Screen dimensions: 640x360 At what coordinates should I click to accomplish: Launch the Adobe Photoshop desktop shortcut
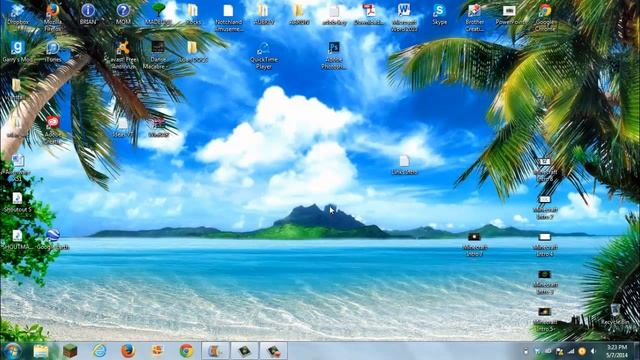pyautogui.click(x=334, y=55)
